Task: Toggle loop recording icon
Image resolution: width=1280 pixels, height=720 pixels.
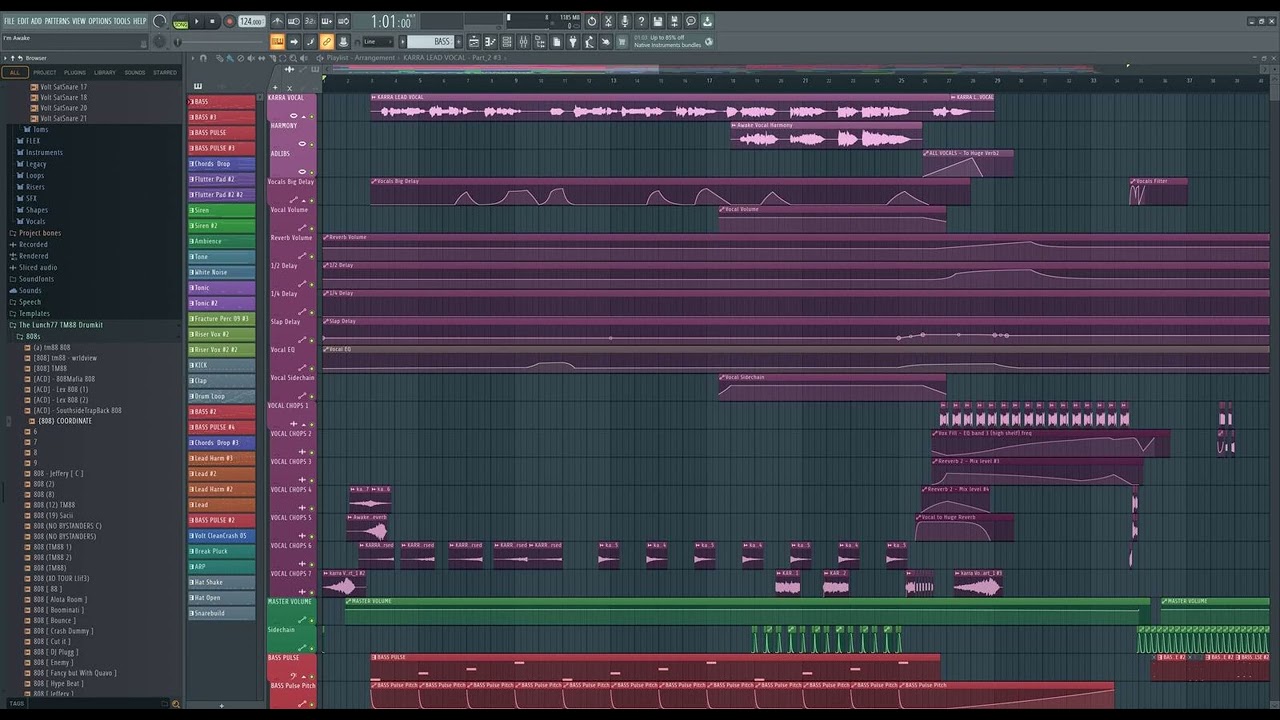Action: [x=343, y=21]
